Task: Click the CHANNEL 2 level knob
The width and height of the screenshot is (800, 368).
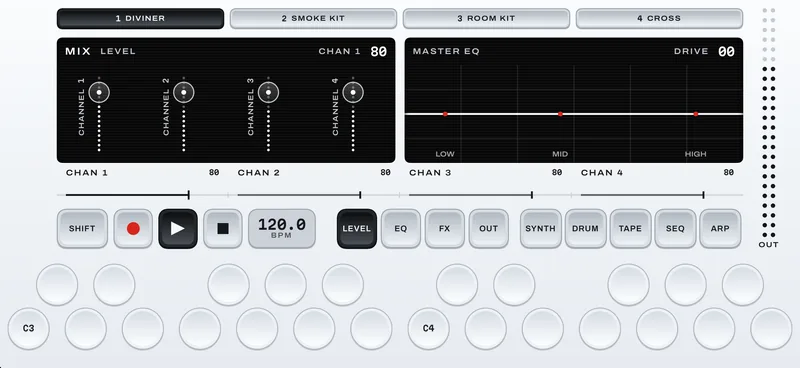Action: 184,92
